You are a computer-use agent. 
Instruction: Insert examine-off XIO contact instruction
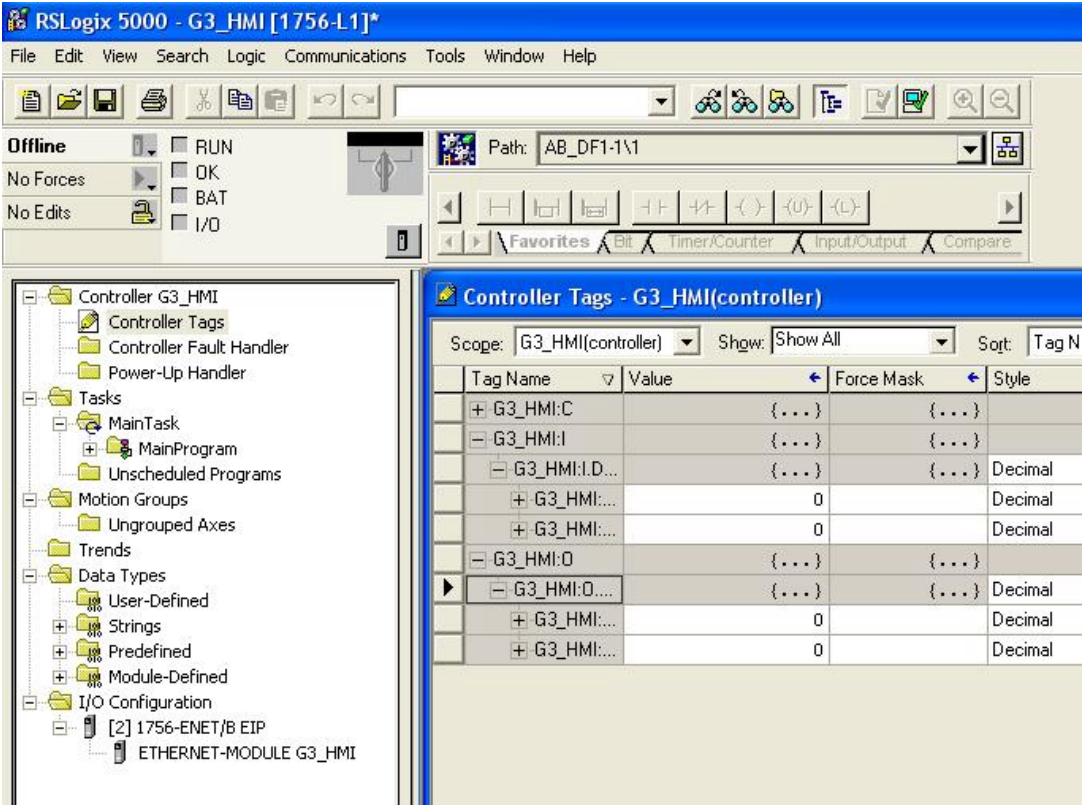coord(701,207)
